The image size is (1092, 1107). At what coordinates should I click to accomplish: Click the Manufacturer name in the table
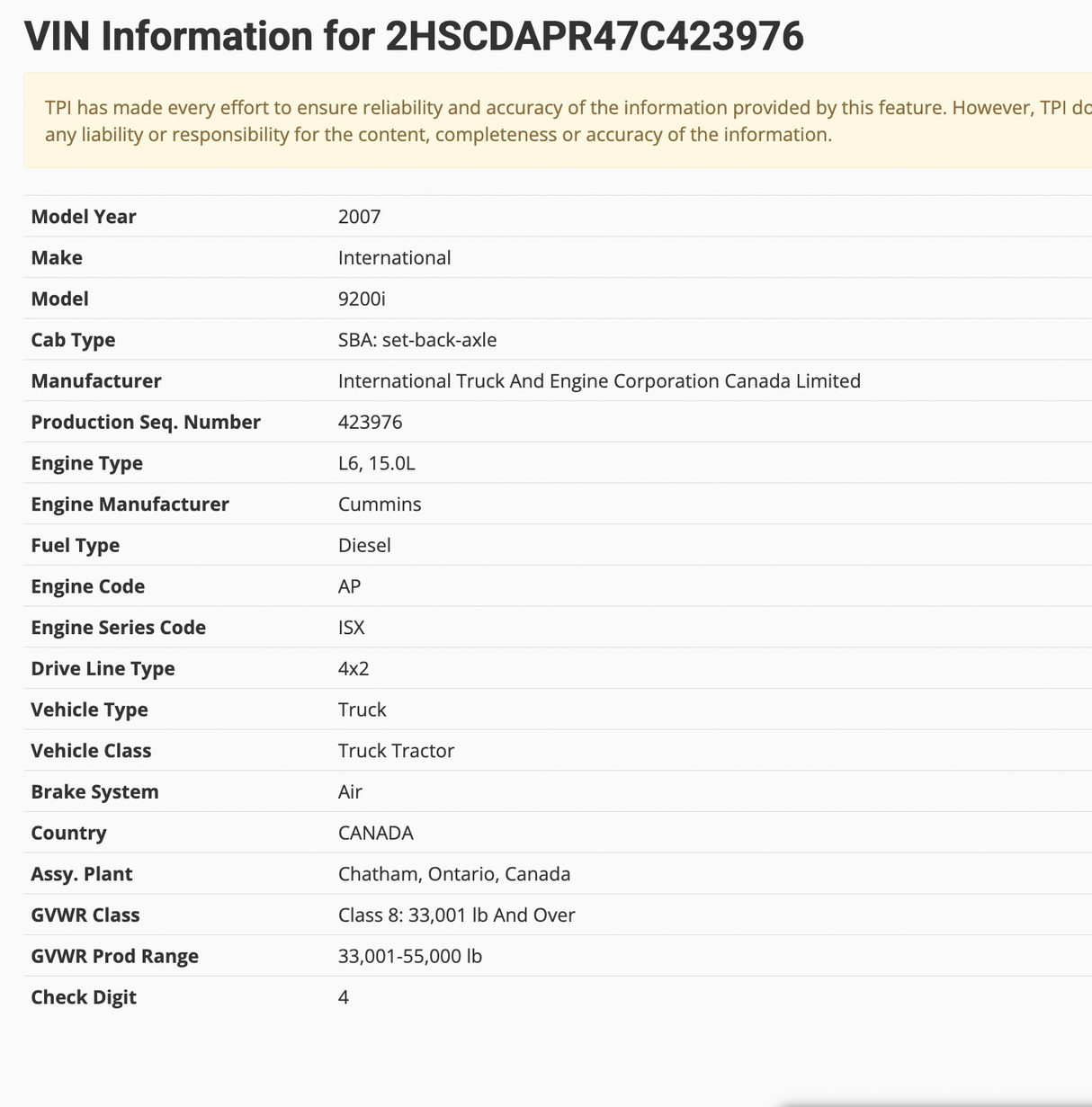click(x=599, y=381)
